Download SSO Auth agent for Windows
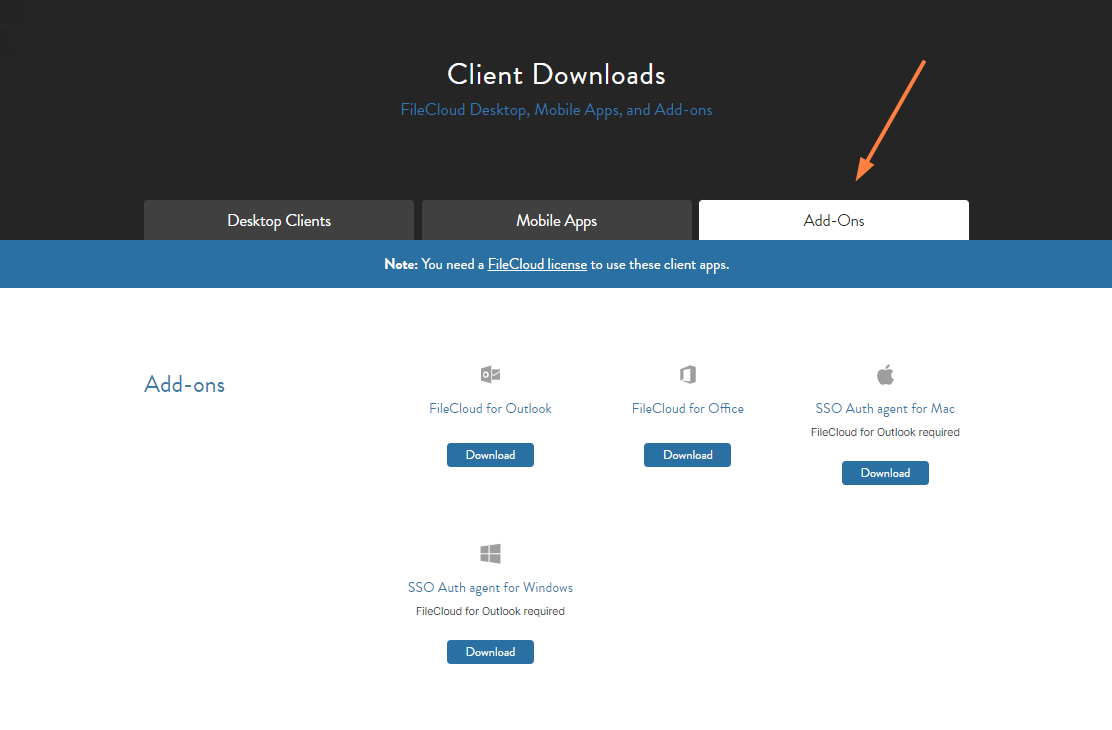The width and height of the screenshot is (1112, 730). click(490, 652)
